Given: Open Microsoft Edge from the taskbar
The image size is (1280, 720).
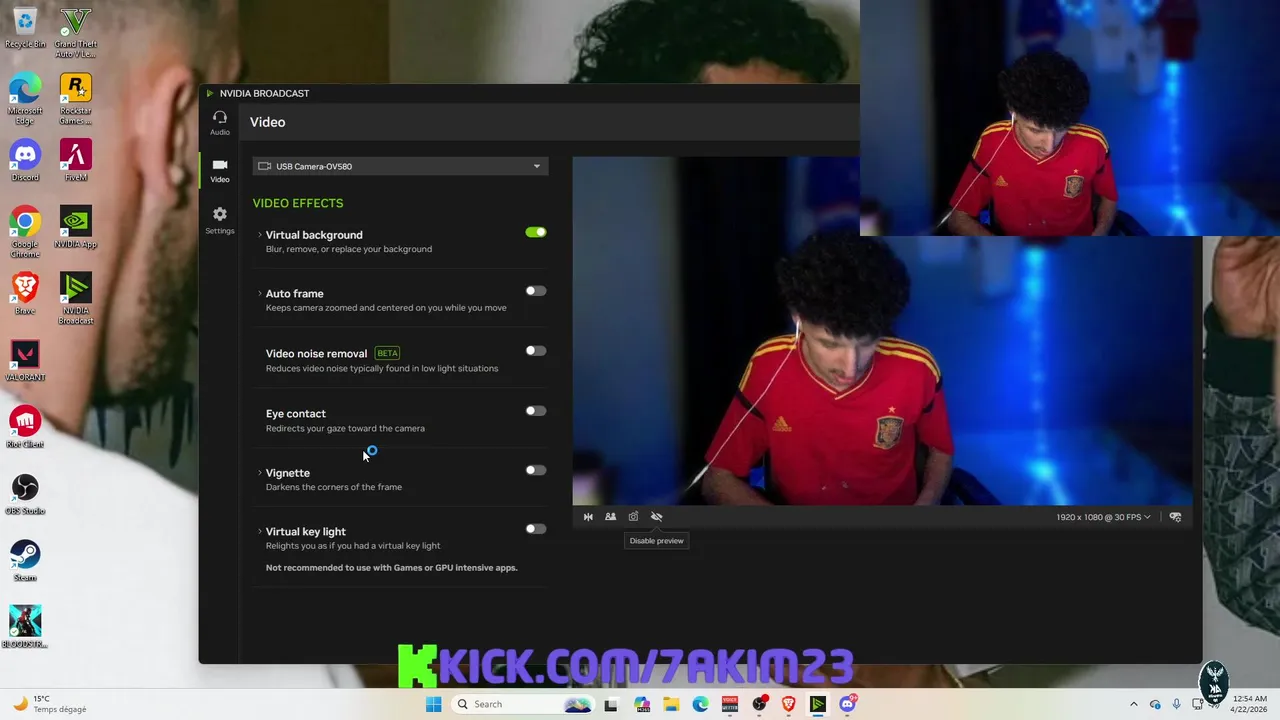Looking at the screenshot, I should (x=701, y=704).
